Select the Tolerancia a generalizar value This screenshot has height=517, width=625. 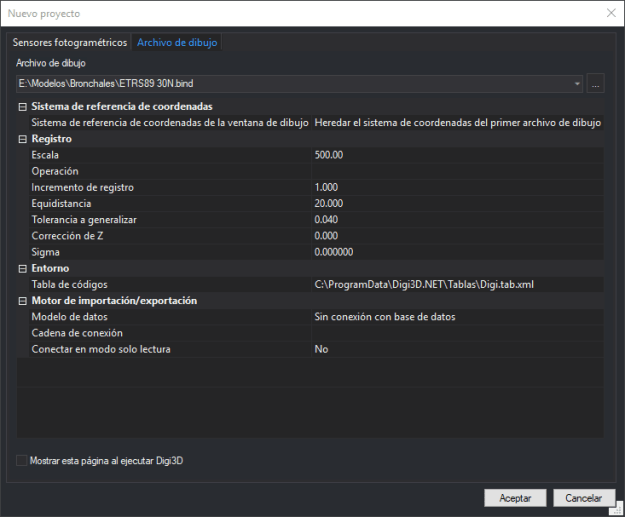click(456, 220)
